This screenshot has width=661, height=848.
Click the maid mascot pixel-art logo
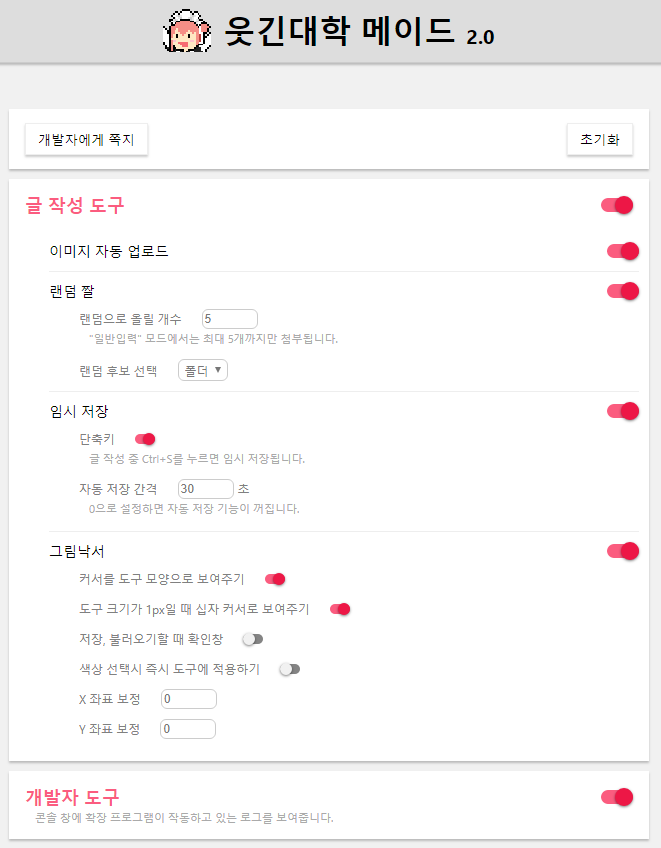click(187, 31)
